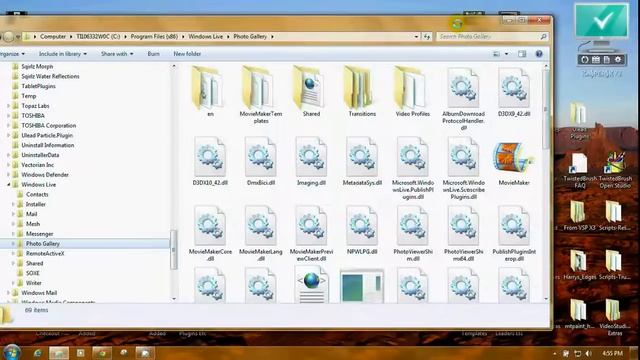Open the address bar history dropdown
This screenshot has height=360, width=640.
point(416,36)
